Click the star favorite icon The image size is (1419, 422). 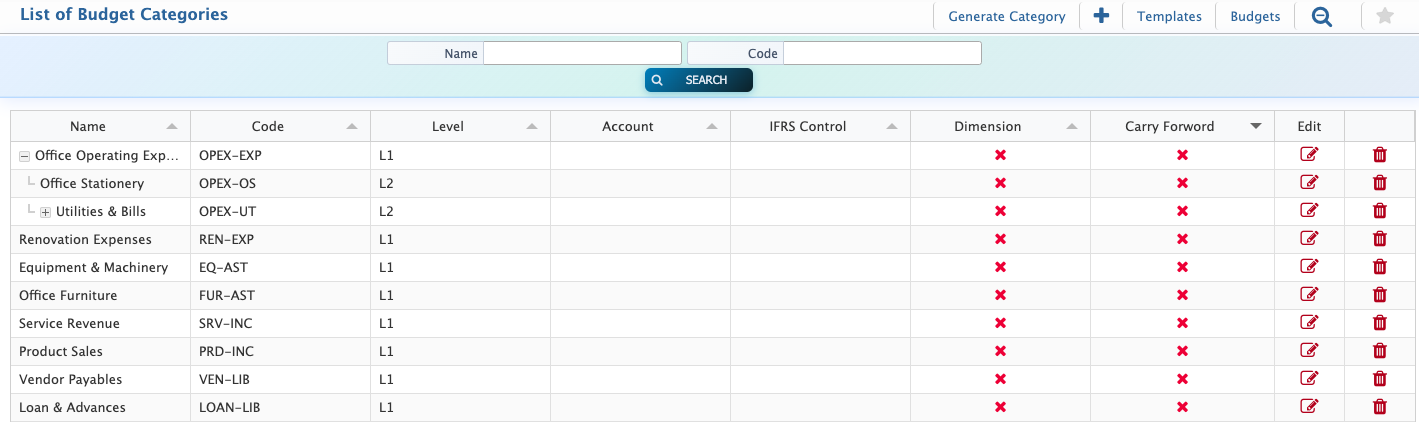pyautogui.click(x=1385, y=16)
